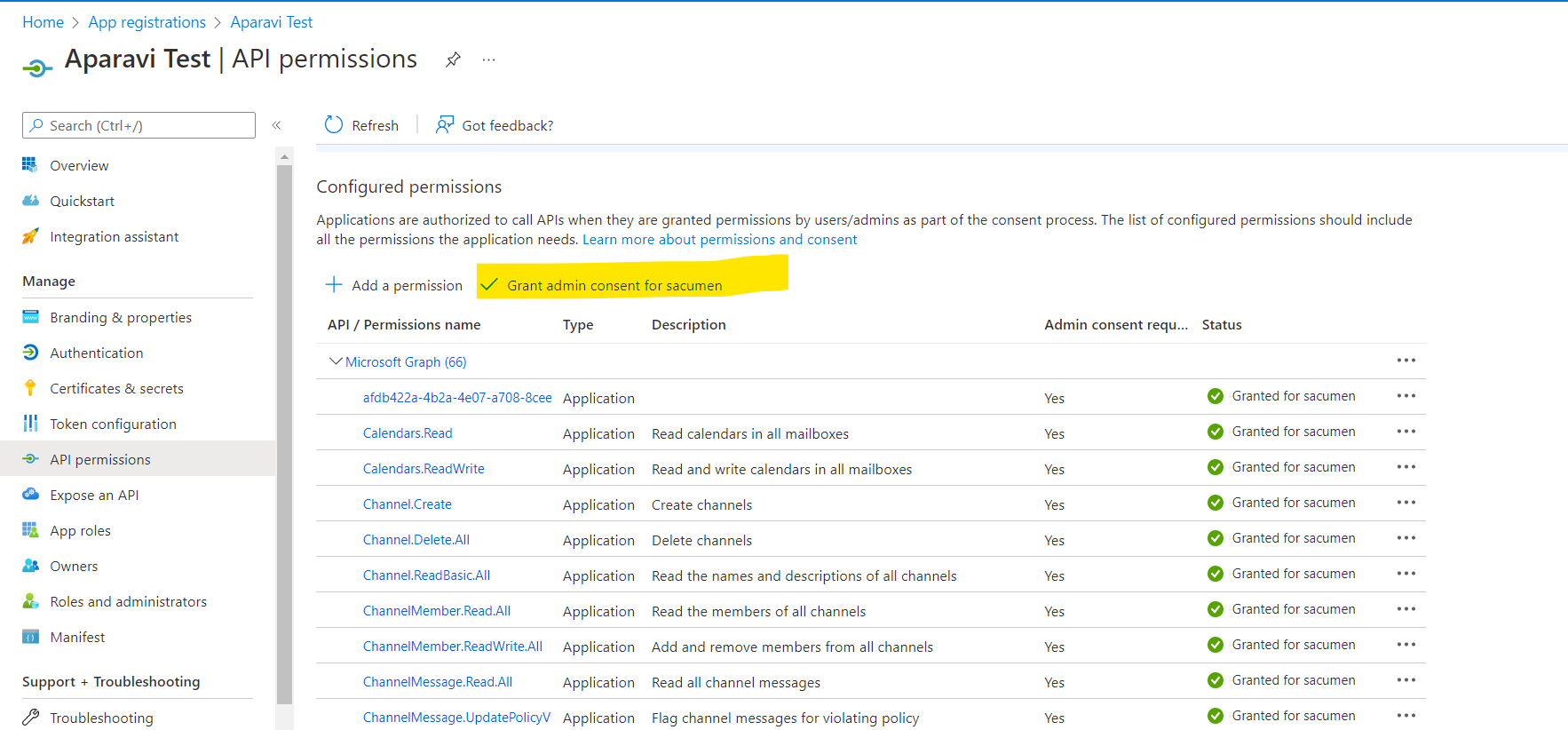
Task: Click the Overview grid icon in the sidebar
Action: [30, 164]
